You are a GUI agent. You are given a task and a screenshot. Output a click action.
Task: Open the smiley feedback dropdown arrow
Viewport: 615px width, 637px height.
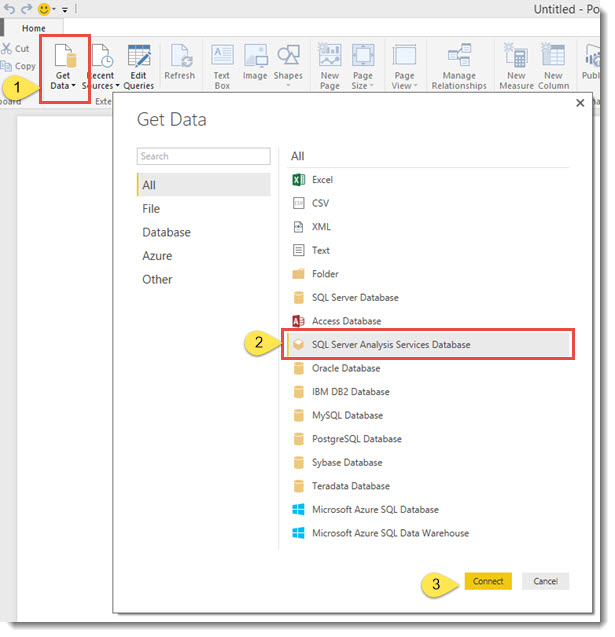(54, 9)
